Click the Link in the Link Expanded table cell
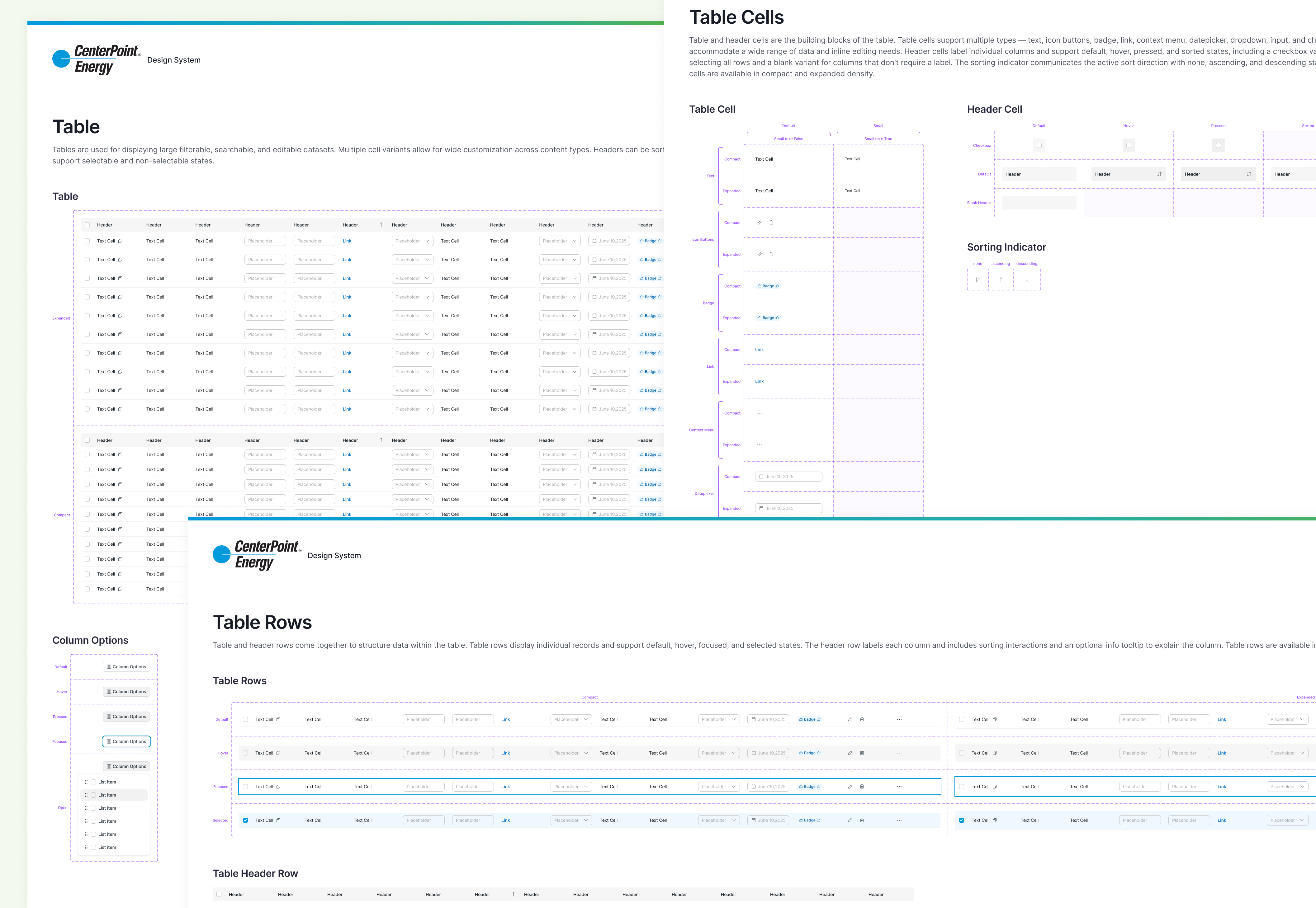The width and height of the screenshot is (1316, 908). [x=759, y=382]
